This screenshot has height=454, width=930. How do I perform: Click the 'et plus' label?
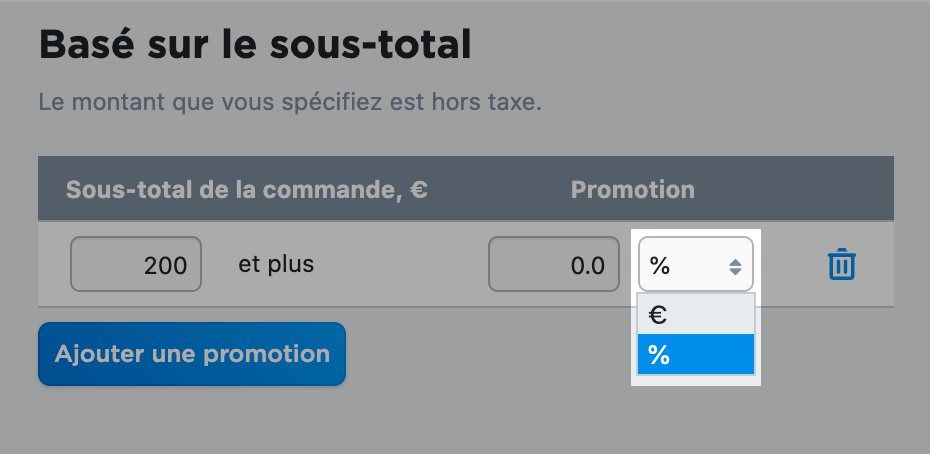[x=276, y=264]
